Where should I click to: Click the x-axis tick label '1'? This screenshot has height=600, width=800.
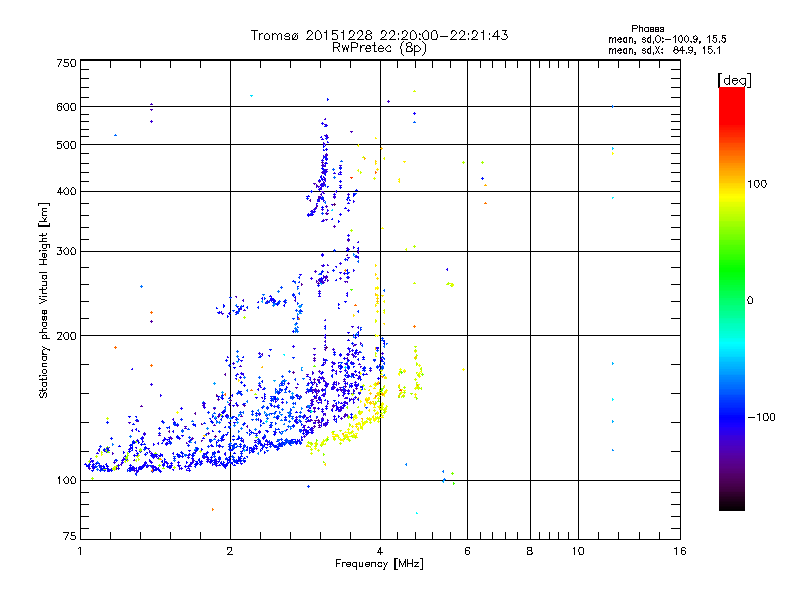coord(81,551)
